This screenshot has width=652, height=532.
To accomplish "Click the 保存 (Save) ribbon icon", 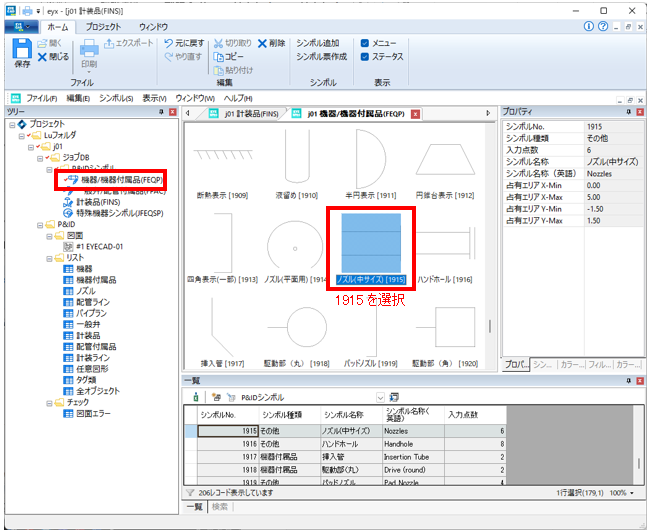I will click(x=22, y=53).
